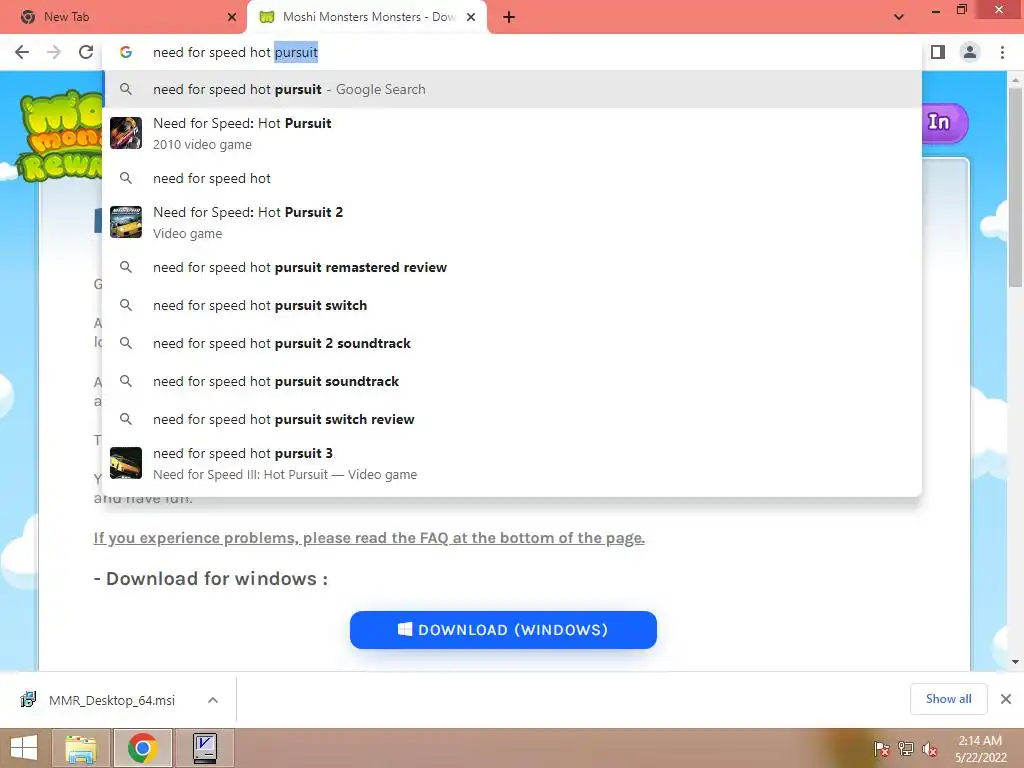Click the Download (Windows) button
This screenshot has height=768, width=1024.
pos(503,630)
